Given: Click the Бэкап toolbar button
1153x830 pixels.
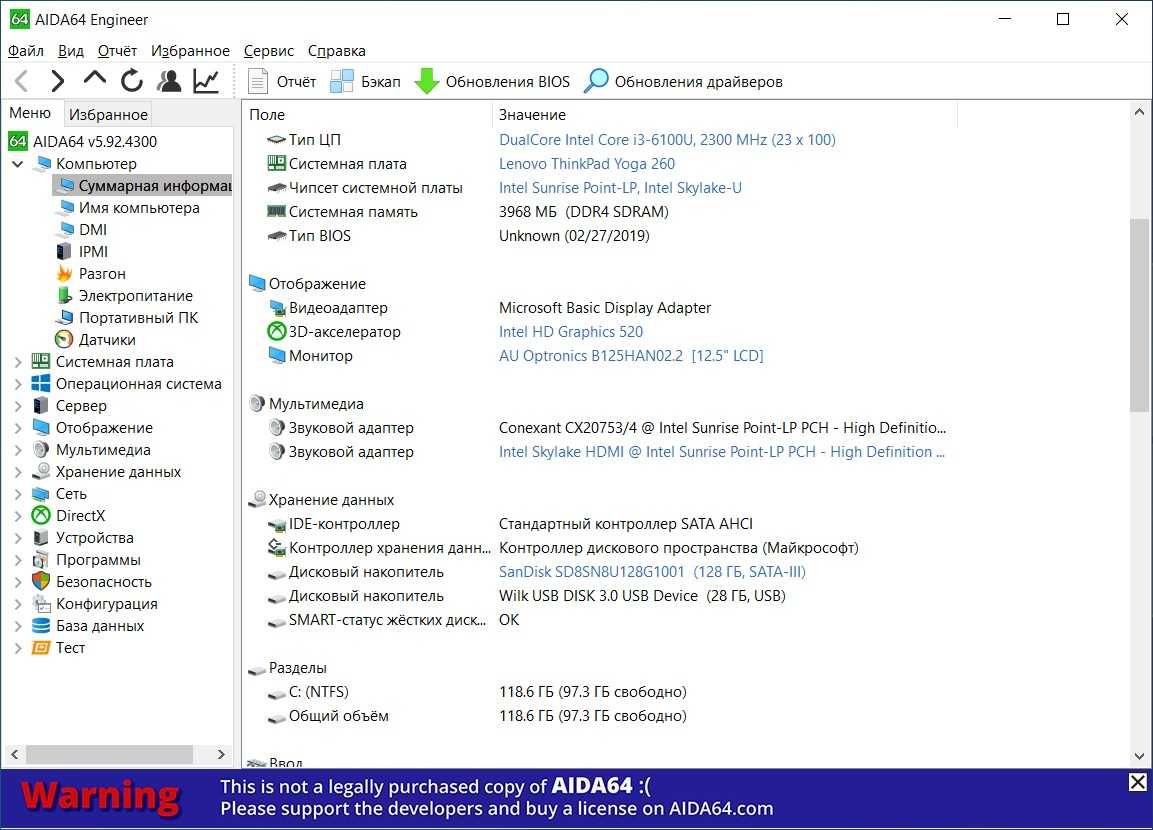Looking at the screenshot, I should click(365, 82).
